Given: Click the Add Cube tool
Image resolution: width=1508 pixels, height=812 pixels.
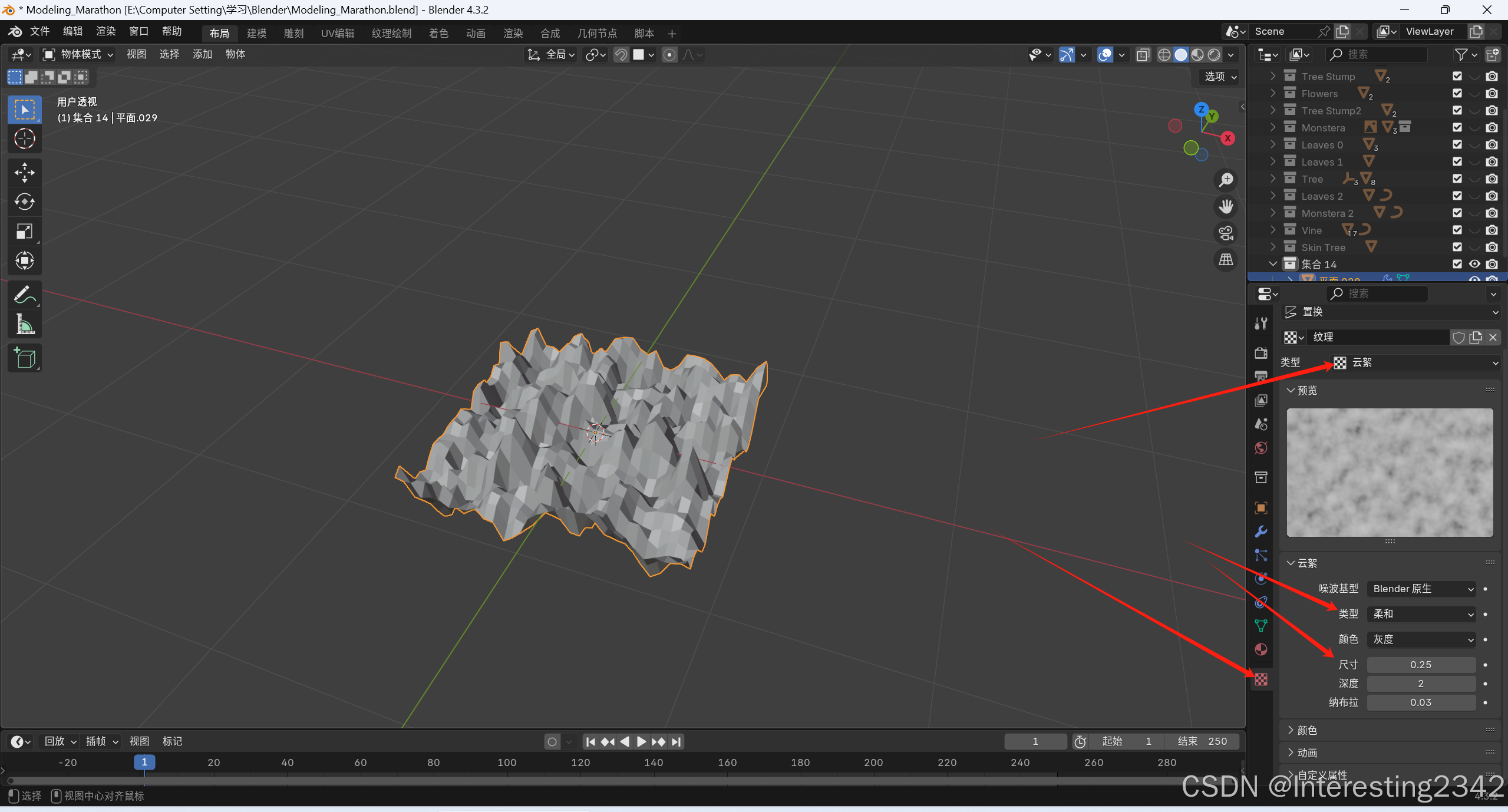Looking at the screenshot, I should (x=24, y=358).
